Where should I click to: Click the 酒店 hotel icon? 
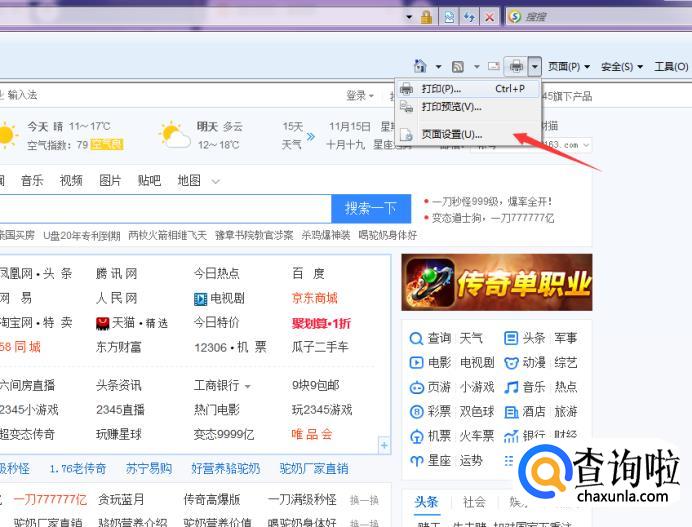click(x=511, y=412)
